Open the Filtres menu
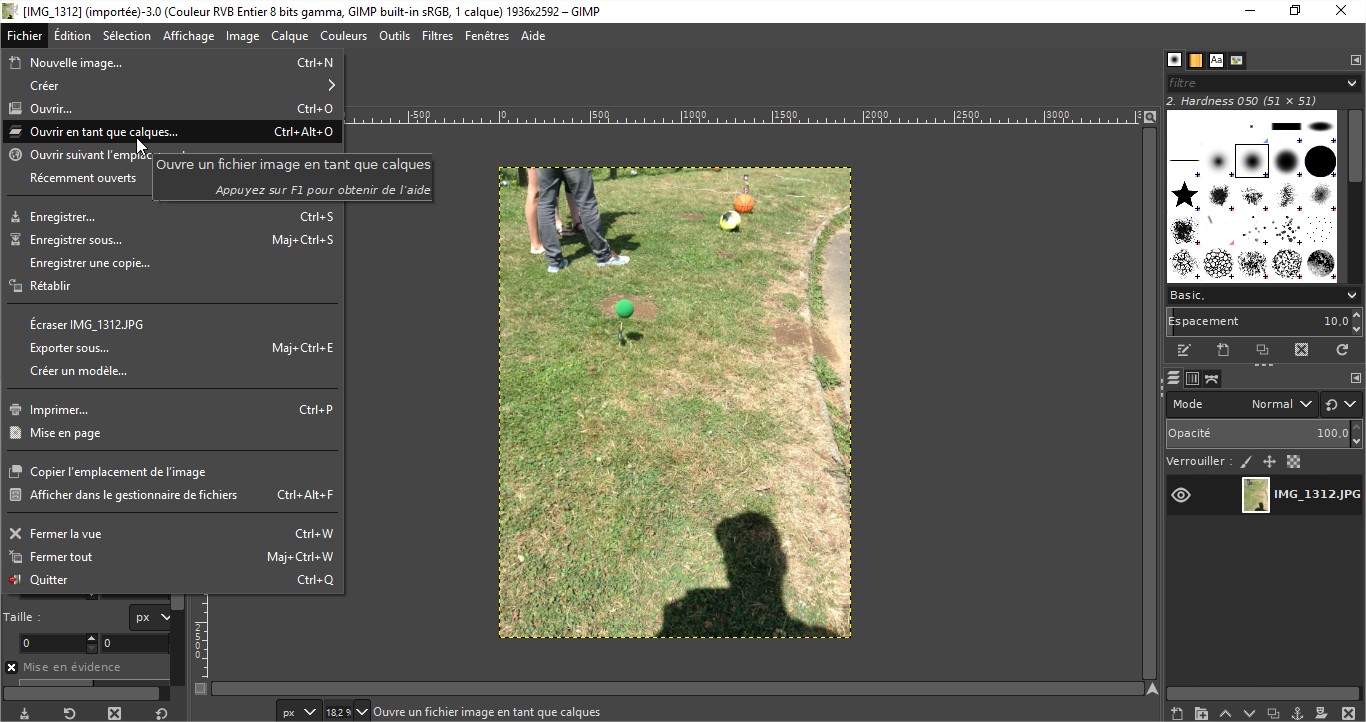Screen dimensions: 1366x722 point(437,36)
